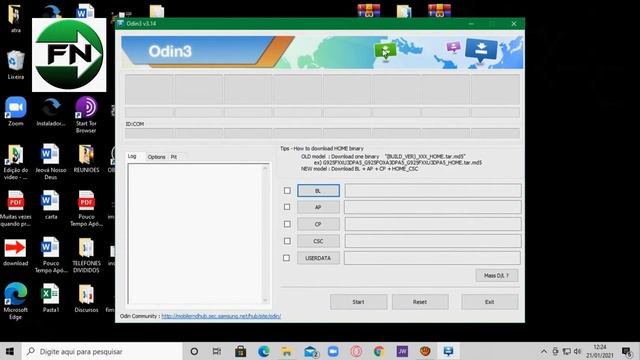Click the USERDATA button
Viewport: 640px width, 360px height.
click(x=318, y=258)
